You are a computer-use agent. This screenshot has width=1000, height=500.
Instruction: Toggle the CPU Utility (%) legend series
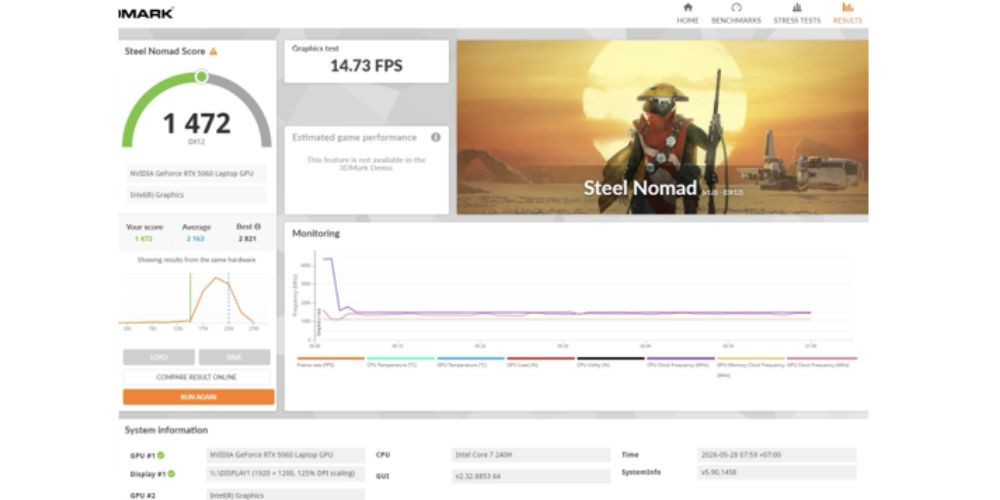610,362
